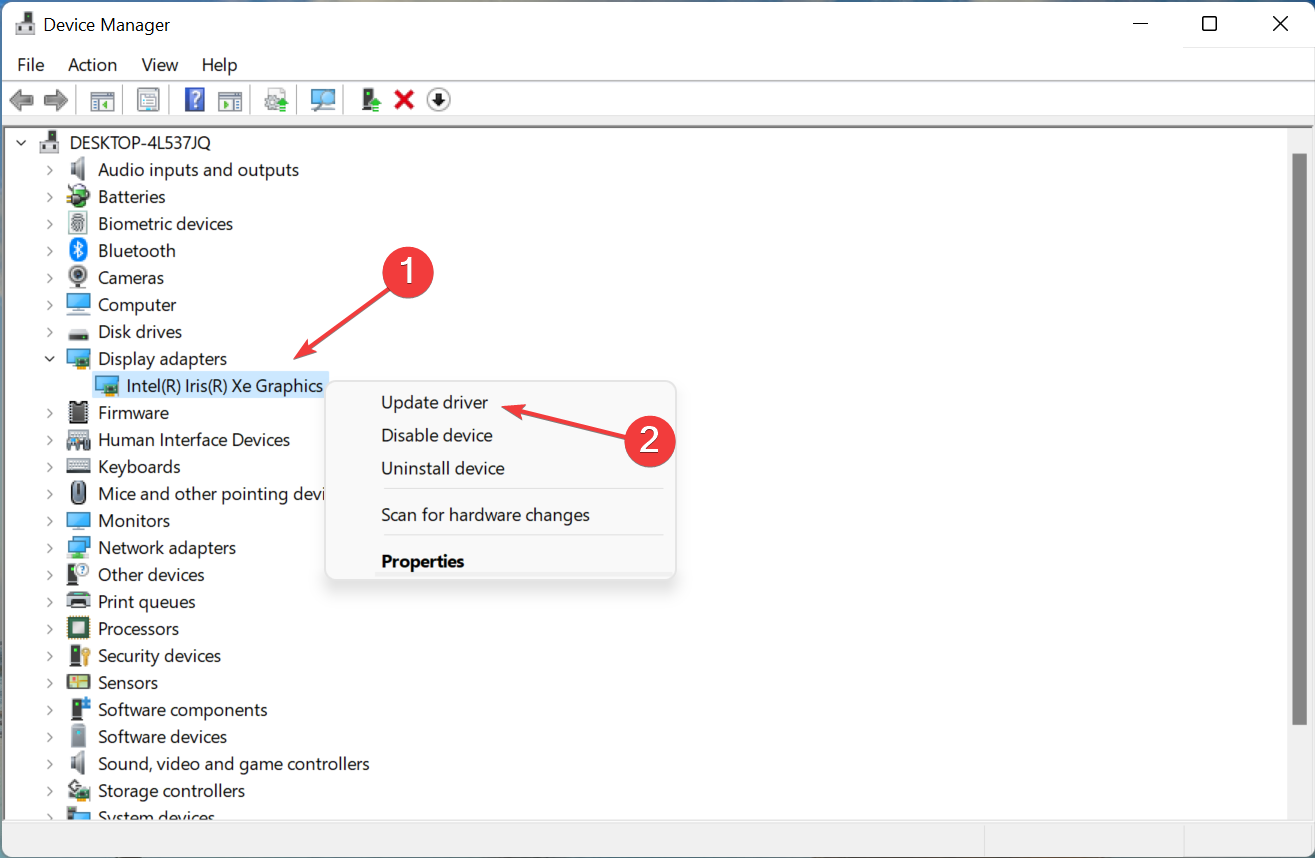Click the Disk drives icon
1315x858 pixels.
78,332
